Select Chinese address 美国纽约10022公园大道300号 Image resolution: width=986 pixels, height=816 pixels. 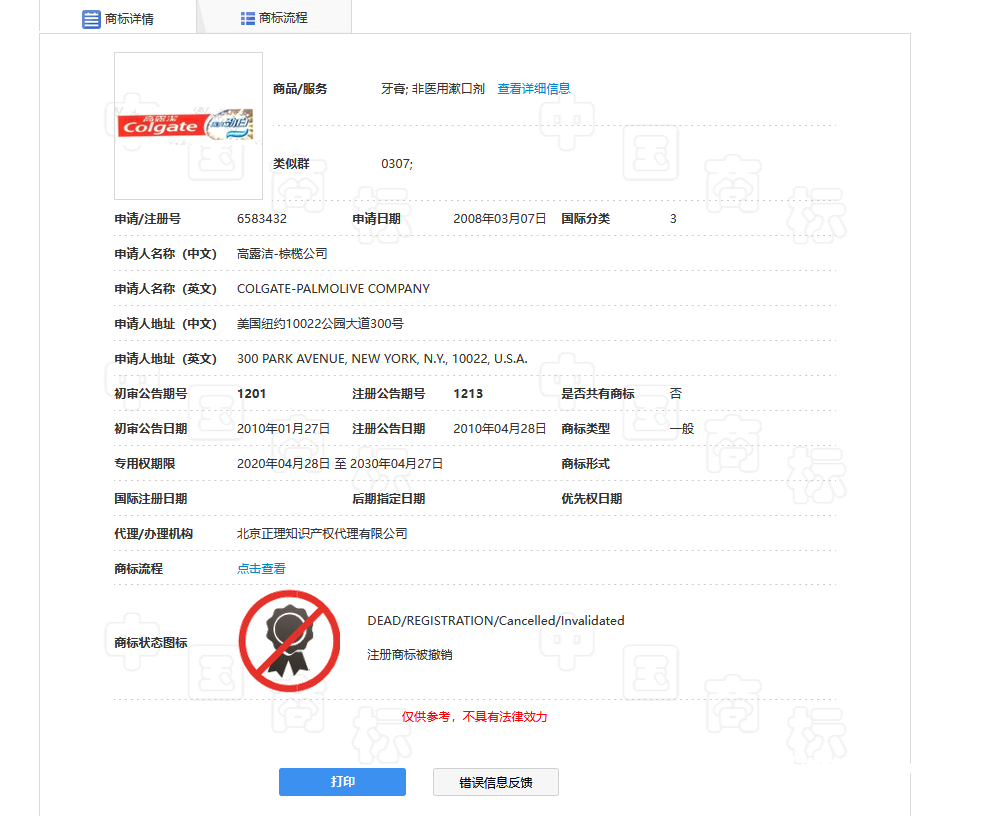click(x=320, y=324)
